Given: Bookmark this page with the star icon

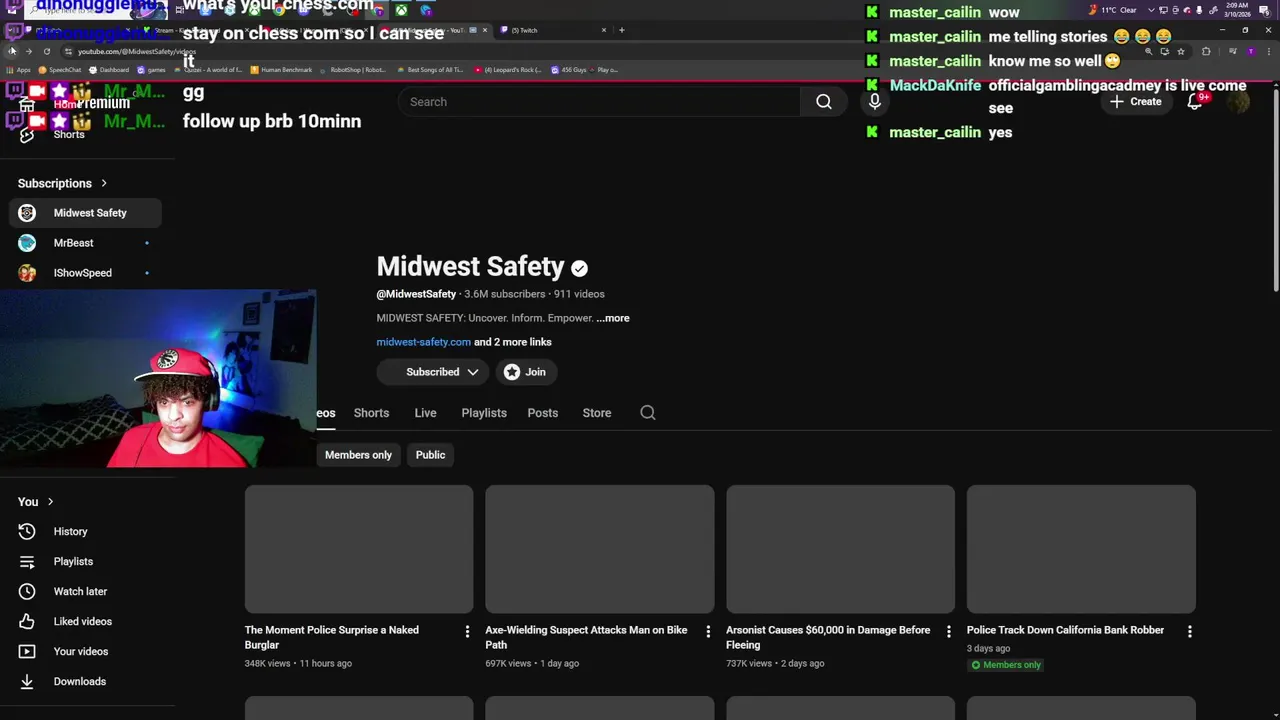Looking at the screenshot, I should tap(1181, 51).
